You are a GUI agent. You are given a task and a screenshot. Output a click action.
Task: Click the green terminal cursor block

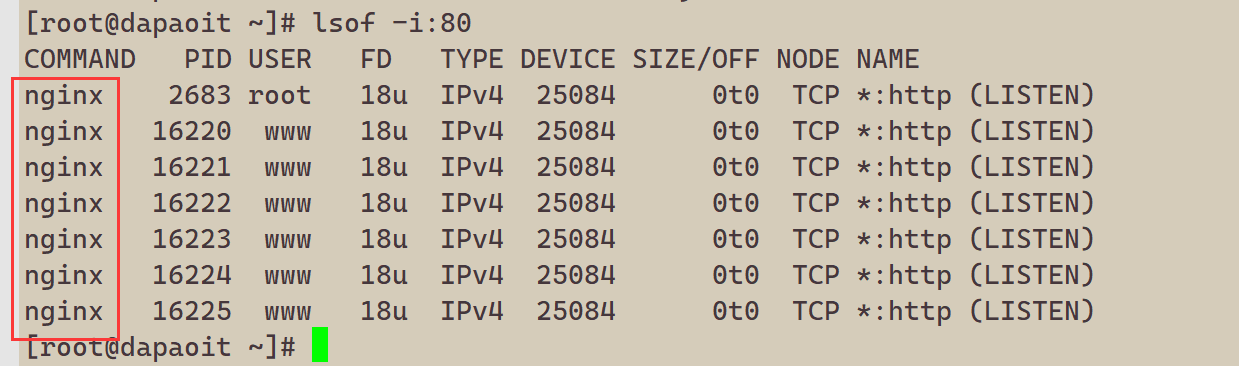[319, 345]
